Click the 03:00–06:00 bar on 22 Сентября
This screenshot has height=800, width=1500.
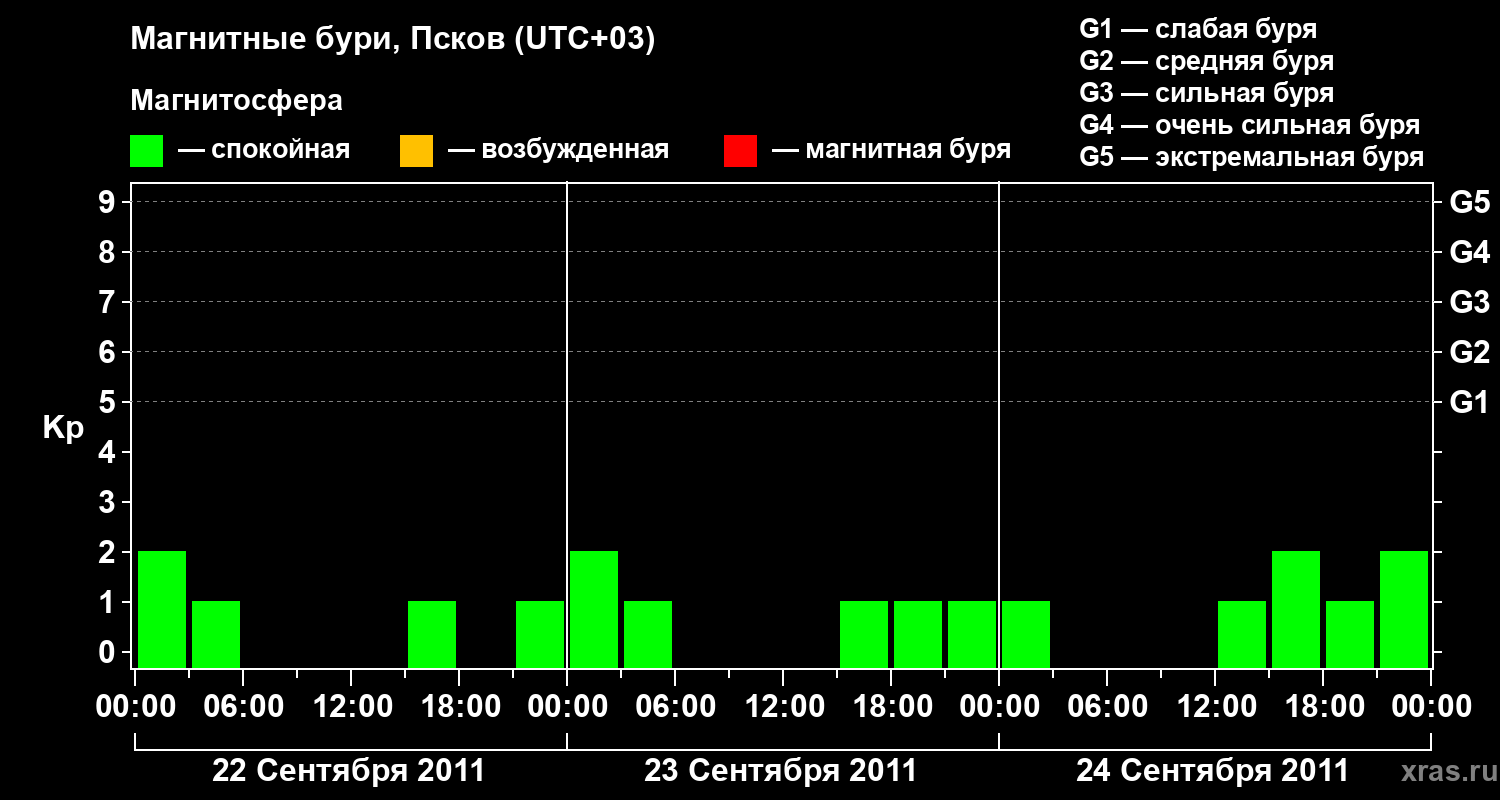point(216,634)
